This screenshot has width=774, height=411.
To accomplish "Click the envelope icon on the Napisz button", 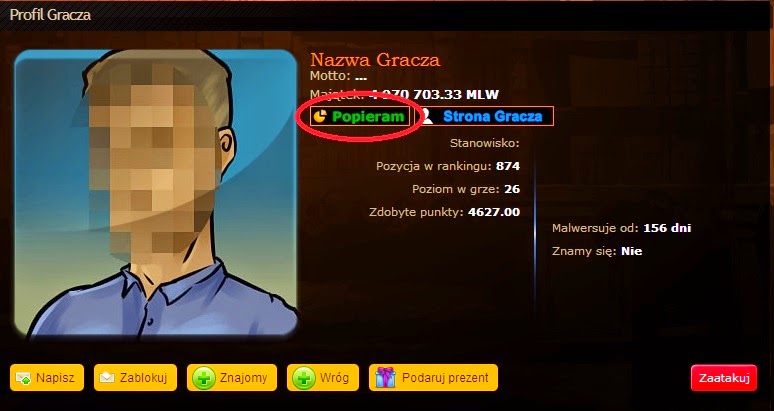I will coord(23,378).
